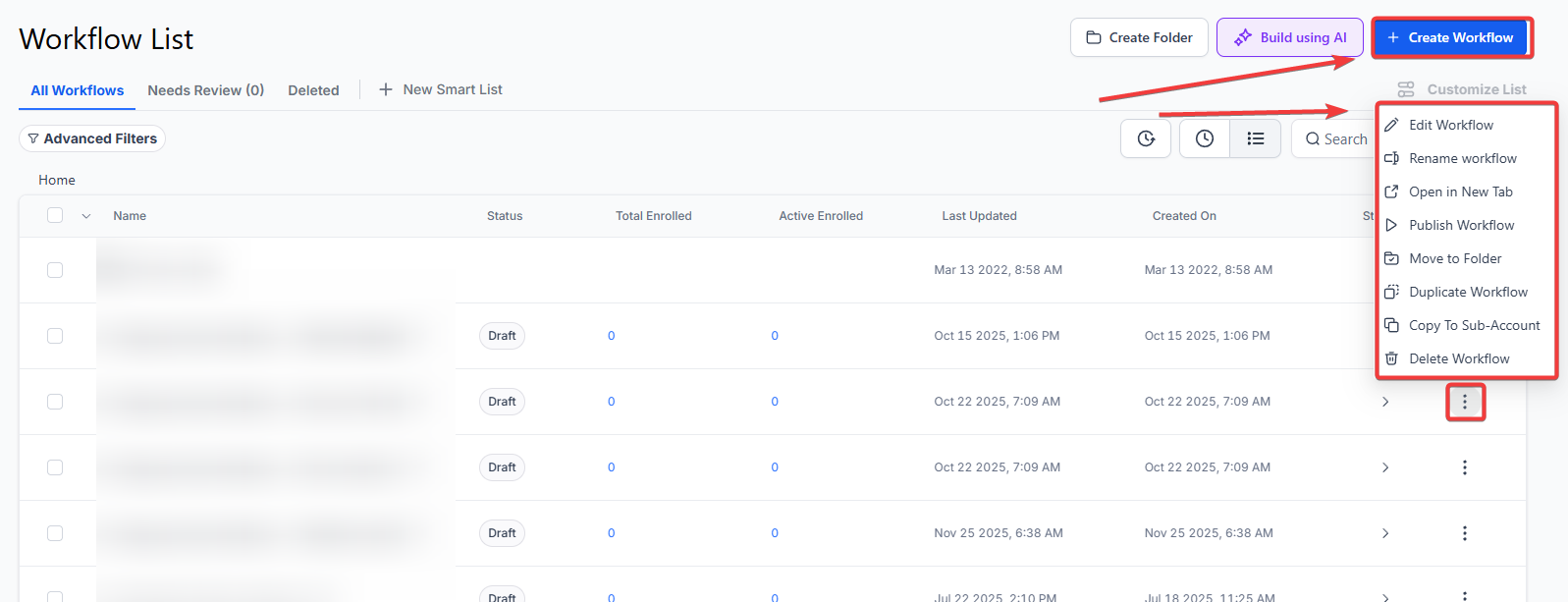1568x602 pixels.
Task: Click the list view icon button
Action: (x=1255, y=139)
